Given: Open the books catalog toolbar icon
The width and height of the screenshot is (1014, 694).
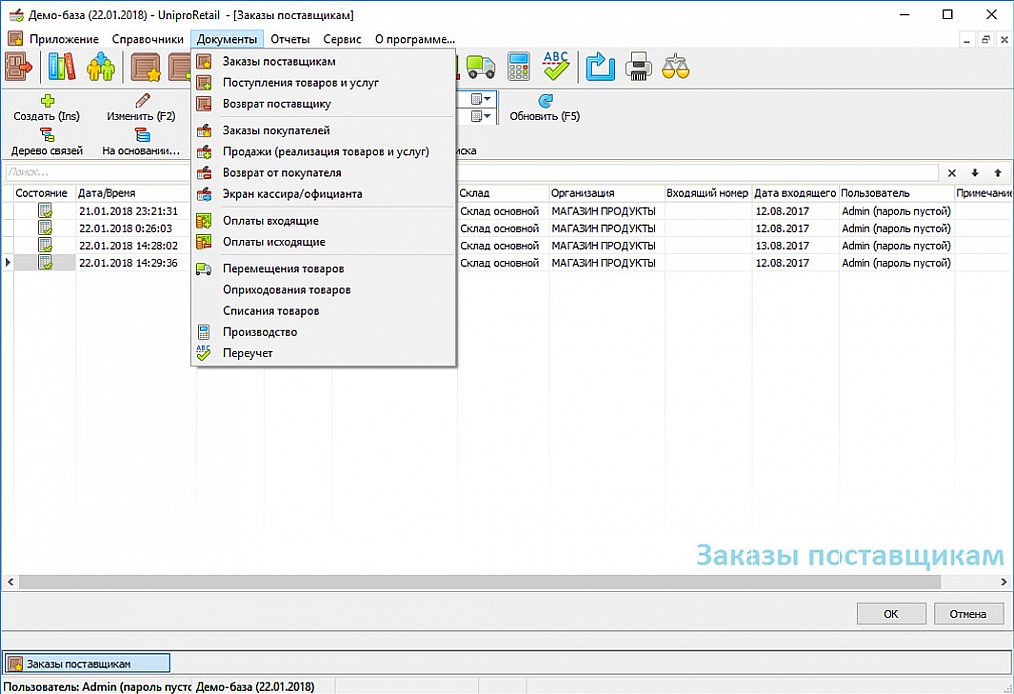Looking at the screenshot, I should click(x=61, y=67).
